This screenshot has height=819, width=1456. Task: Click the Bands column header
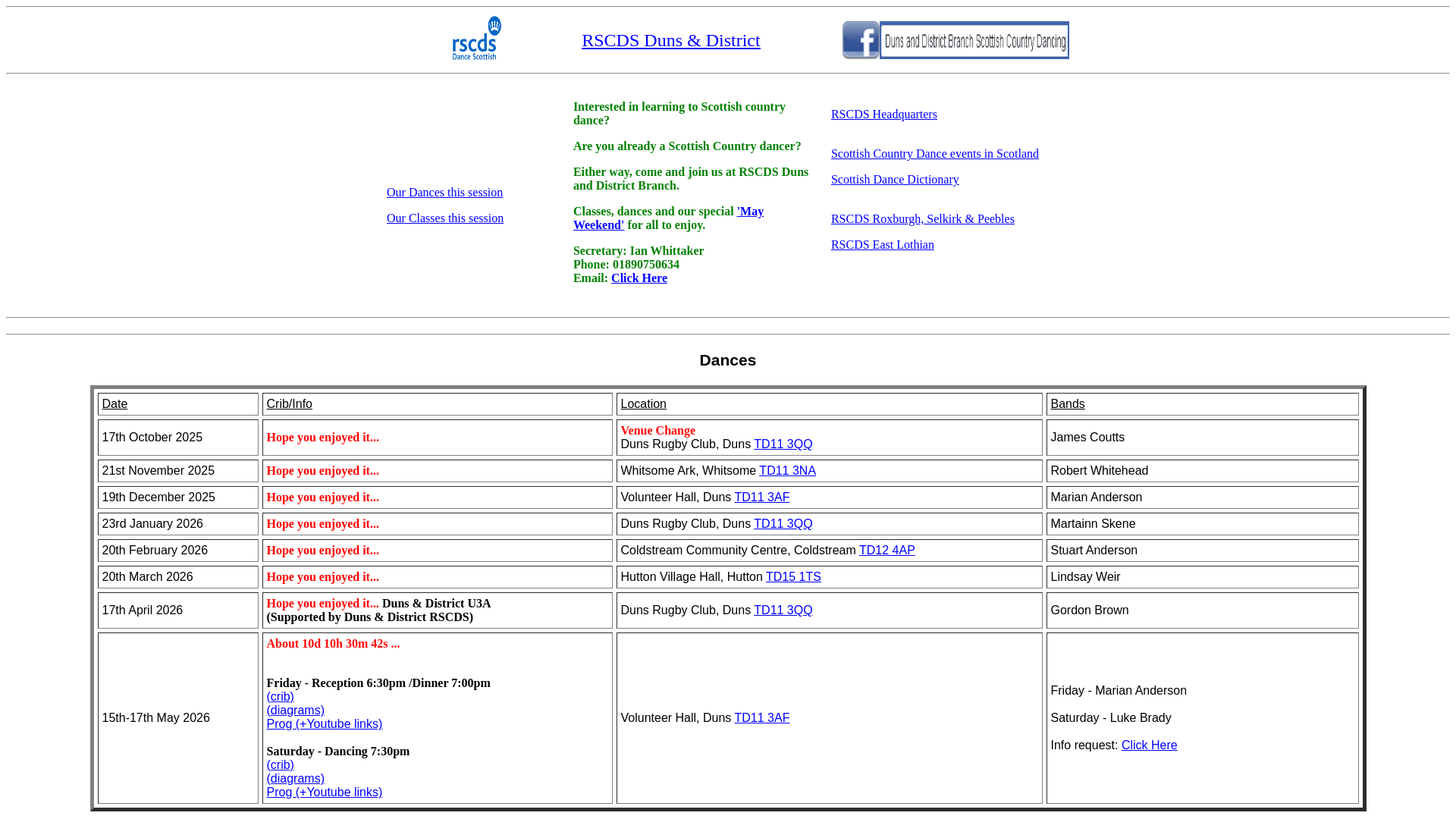1203,404
